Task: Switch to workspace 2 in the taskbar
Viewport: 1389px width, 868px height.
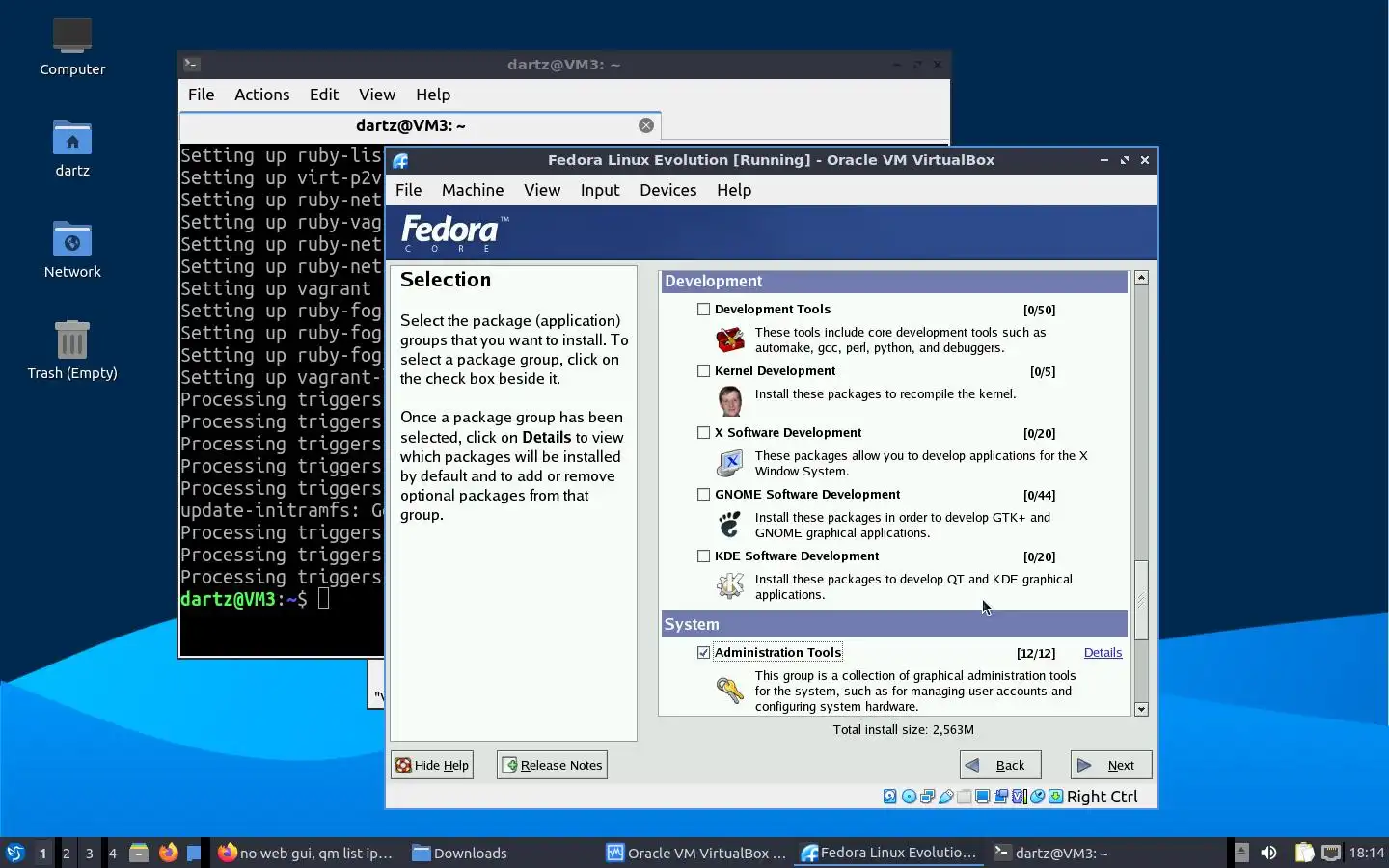Action: (x=67, y=853)
